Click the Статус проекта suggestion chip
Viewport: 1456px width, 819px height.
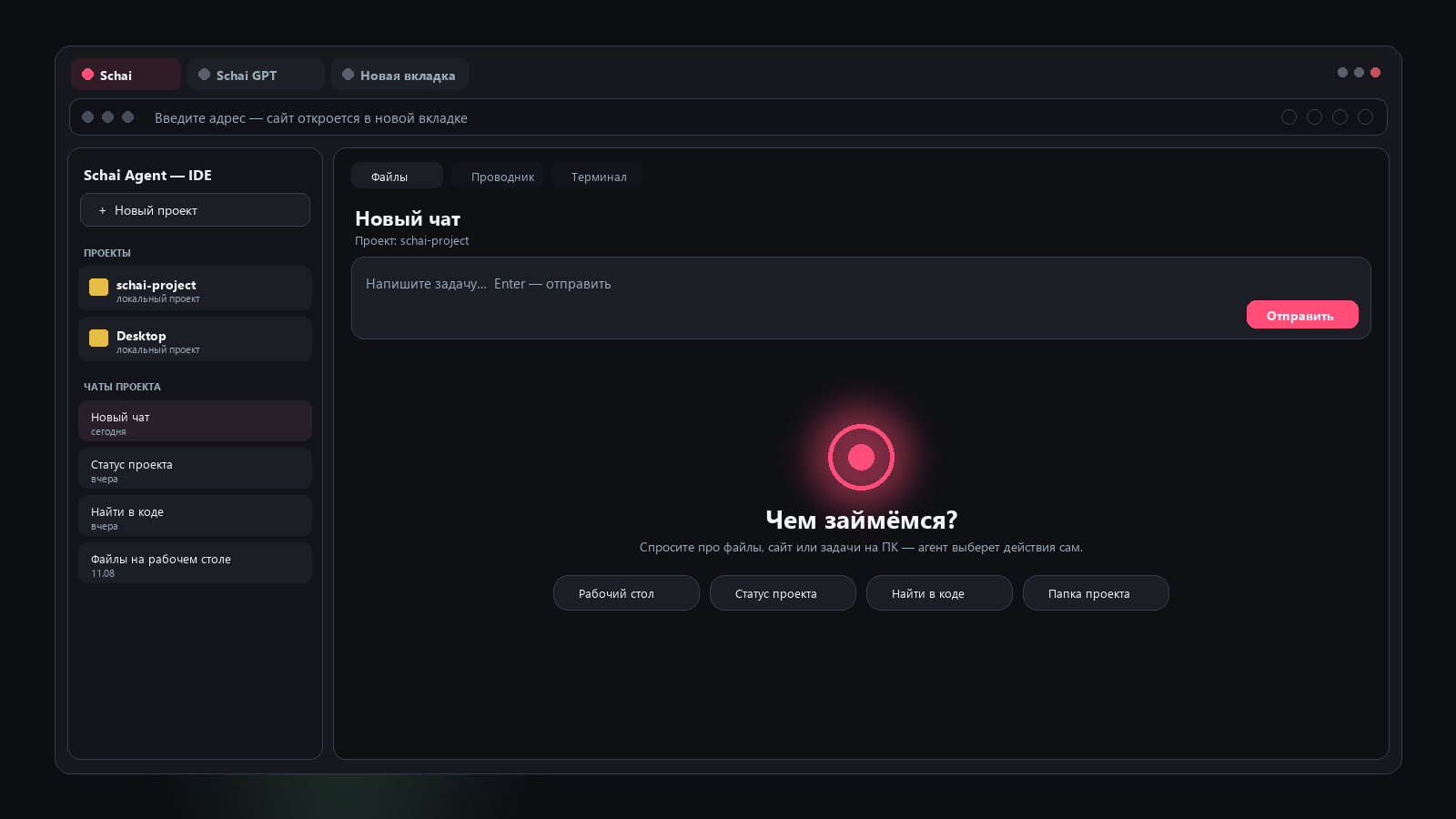coord(783,593)
